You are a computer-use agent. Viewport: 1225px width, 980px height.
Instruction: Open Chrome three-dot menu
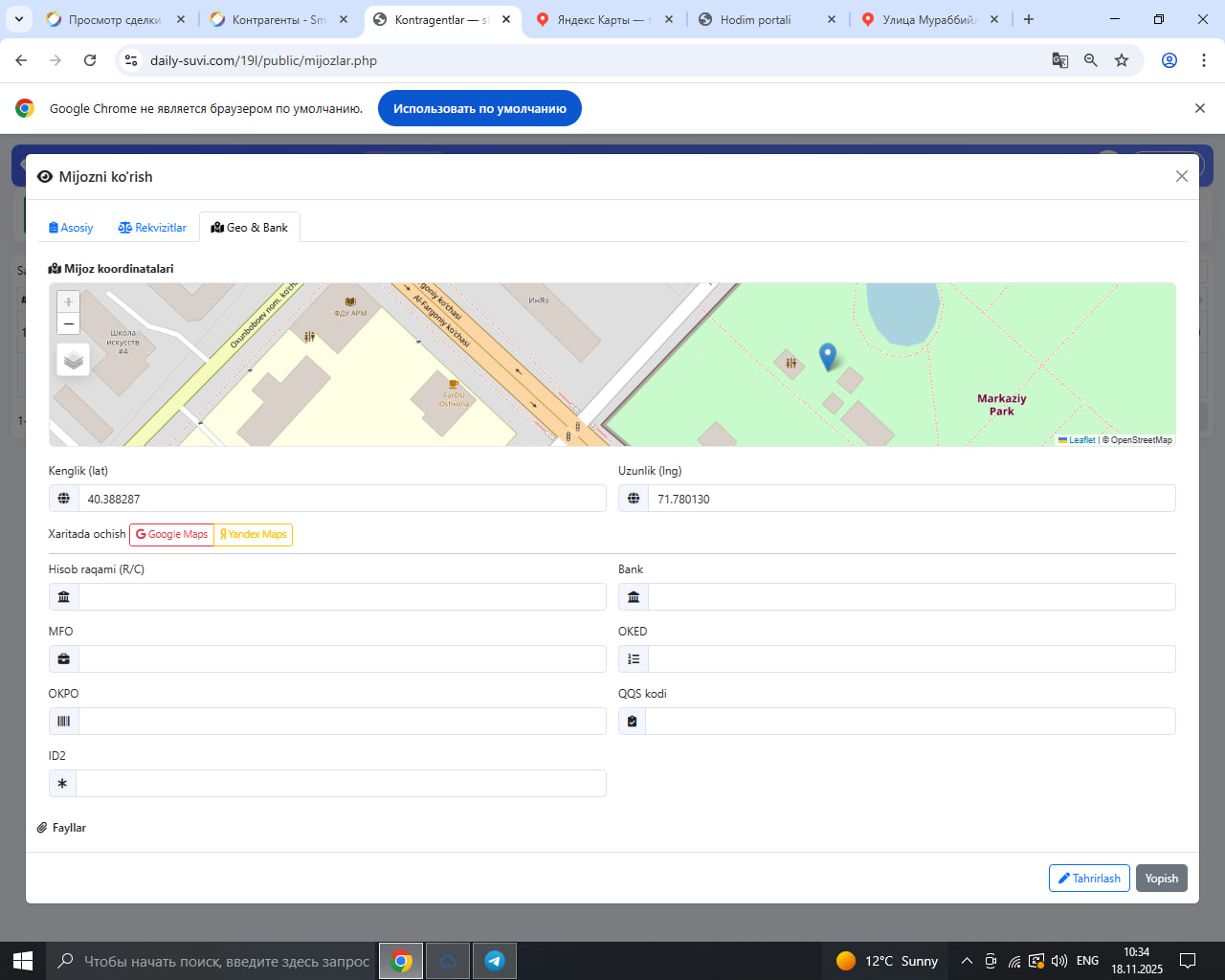click(1203, 60)
